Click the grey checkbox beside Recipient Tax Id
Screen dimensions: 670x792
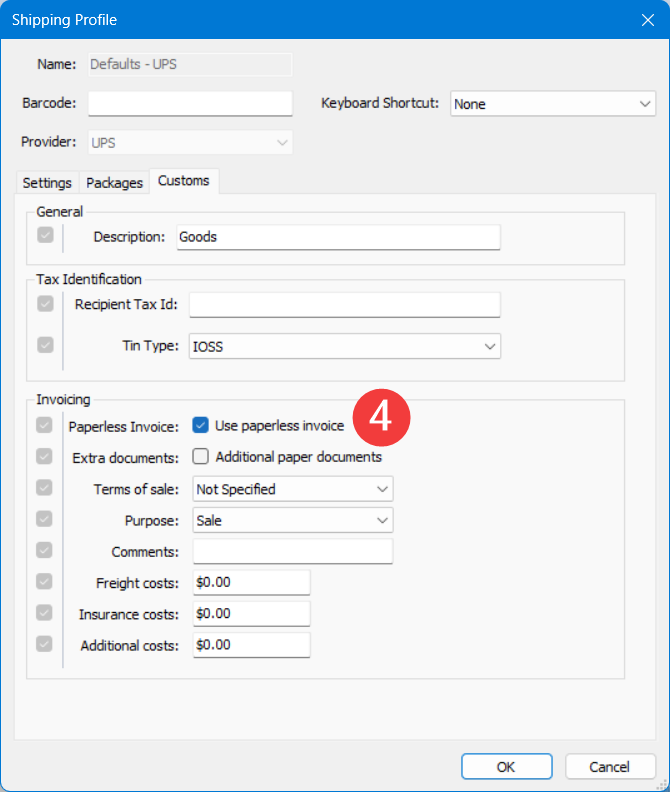[45, 304]
